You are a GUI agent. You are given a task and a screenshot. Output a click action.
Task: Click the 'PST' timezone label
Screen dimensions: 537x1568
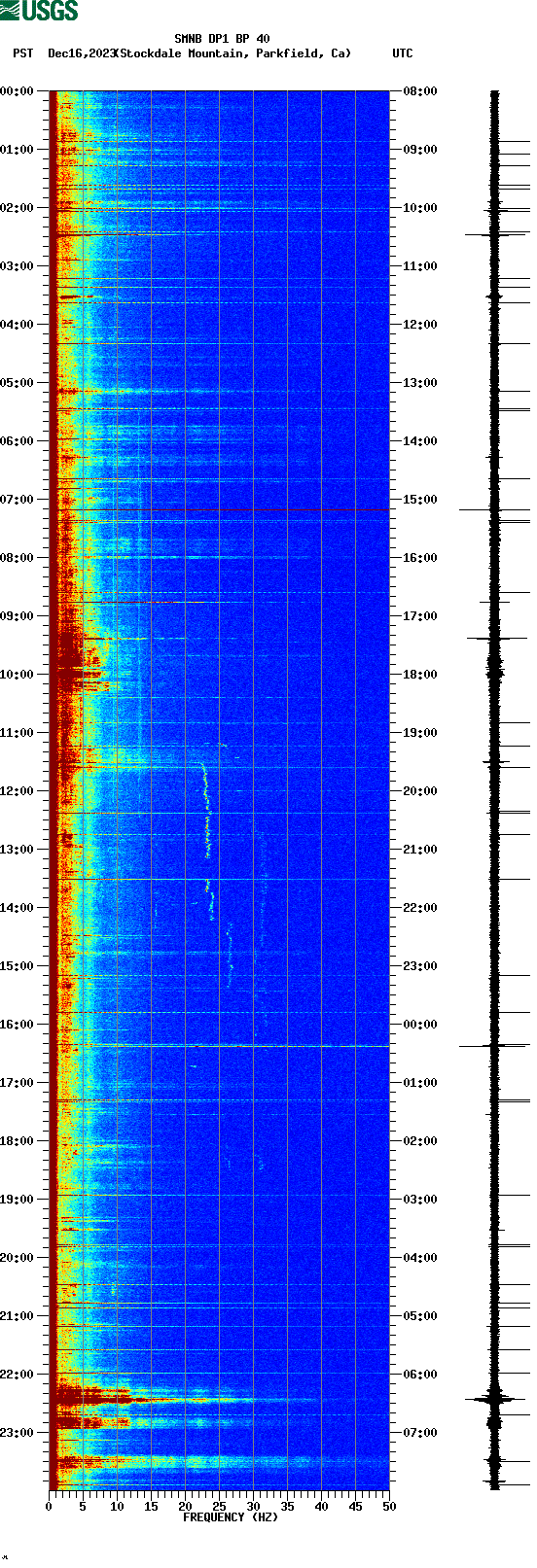coord(23,53)
